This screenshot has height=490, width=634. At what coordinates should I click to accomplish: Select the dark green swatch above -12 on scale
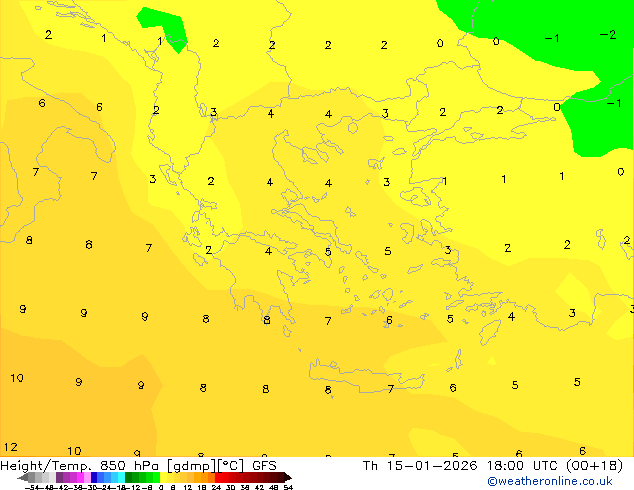point(129,477)
